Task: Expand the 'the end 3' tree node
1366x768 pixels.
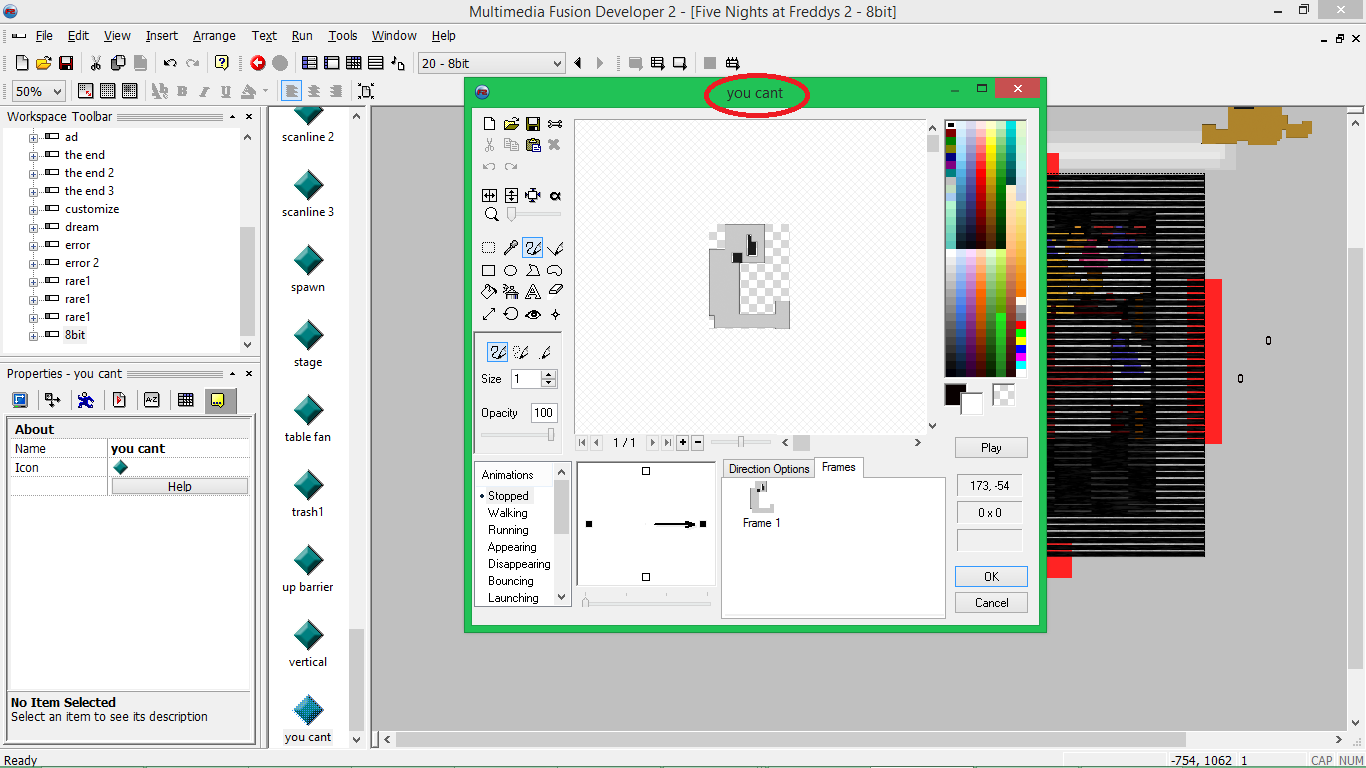Action: click(x=33, y=192)
